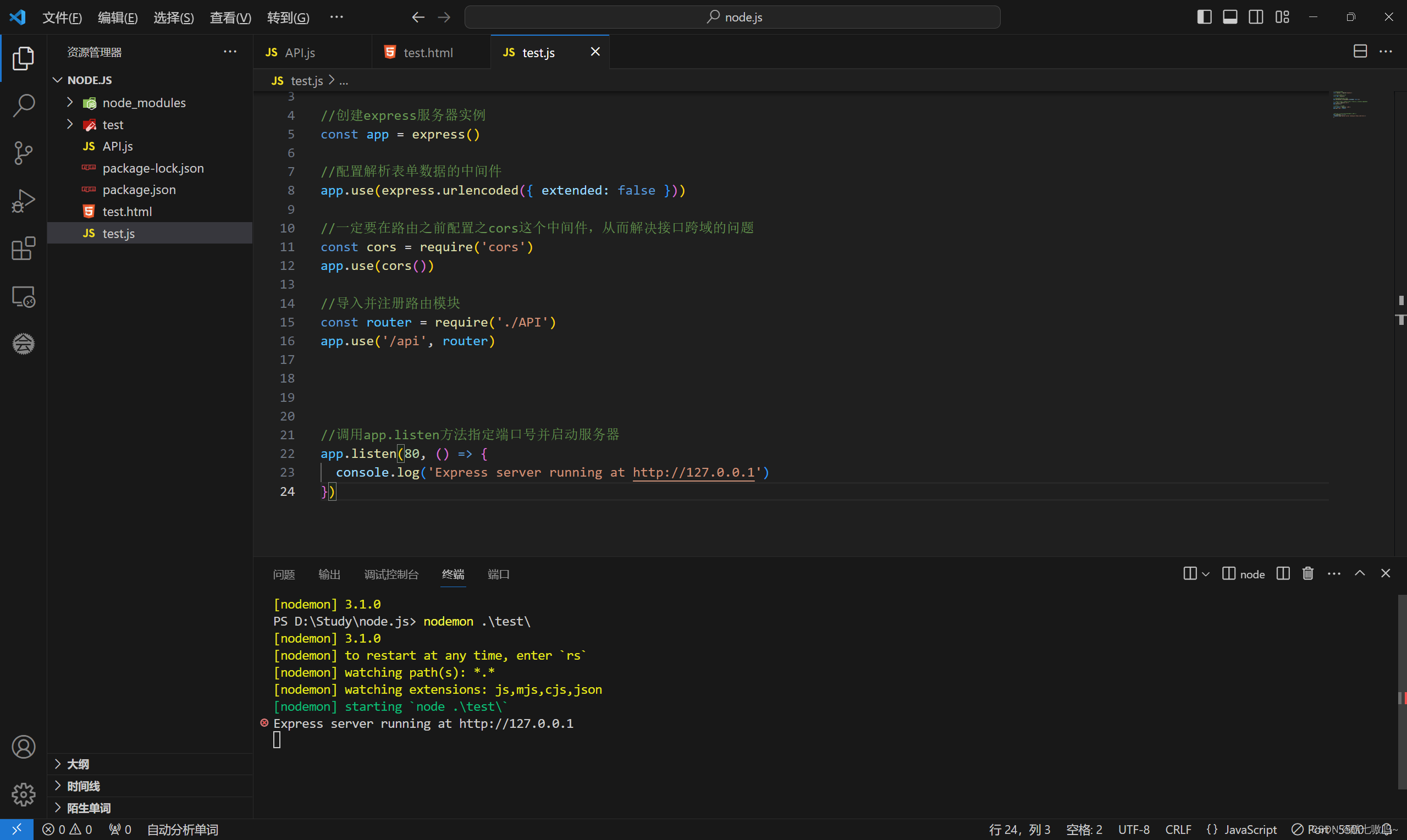Kill terminal with the trash icon

point(1308,573)
